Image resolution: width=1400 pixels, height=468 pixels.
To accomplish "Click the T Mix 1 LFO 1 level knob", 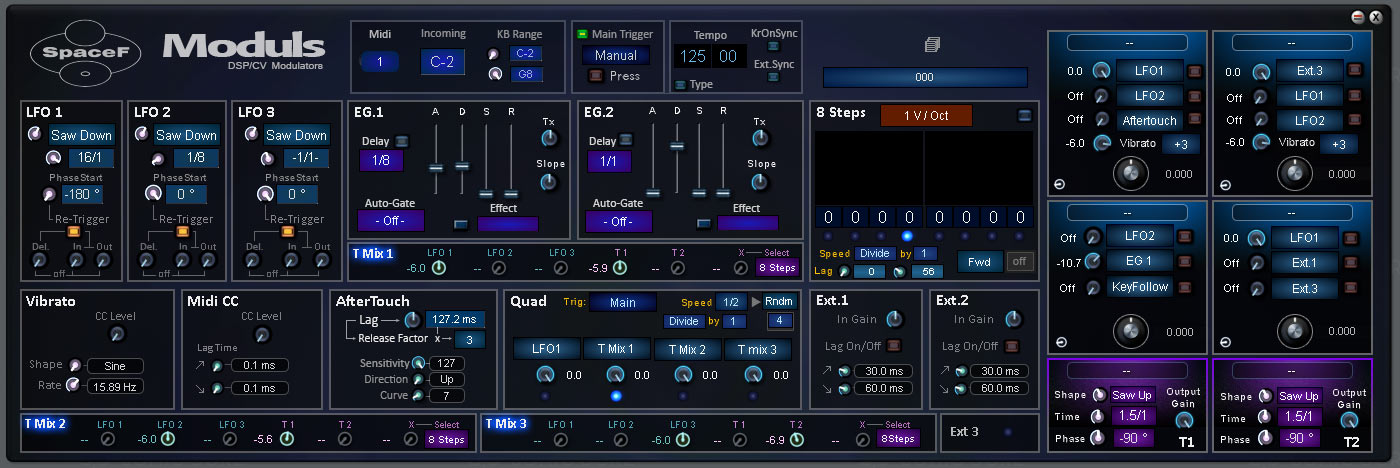I will (x=438, y=267).
